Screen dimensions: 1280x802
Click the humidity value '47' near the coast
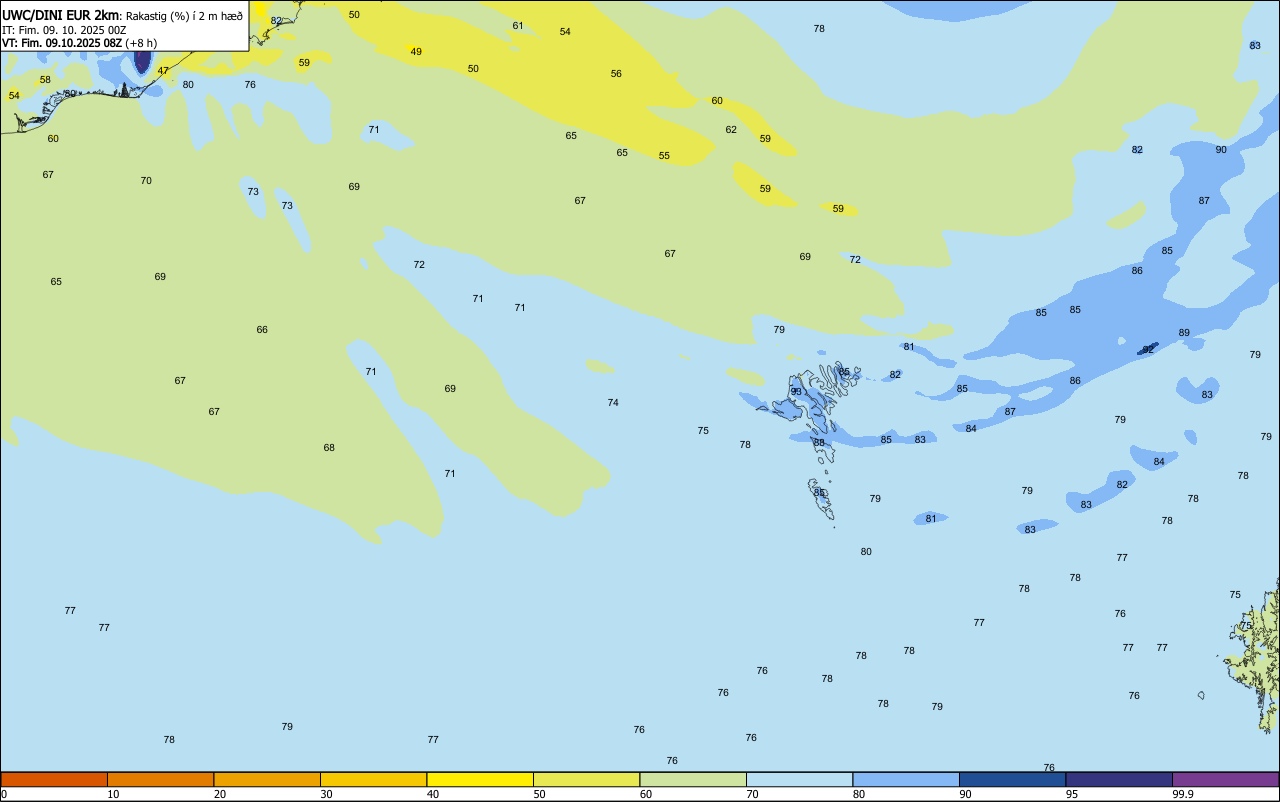pos(163,71)
